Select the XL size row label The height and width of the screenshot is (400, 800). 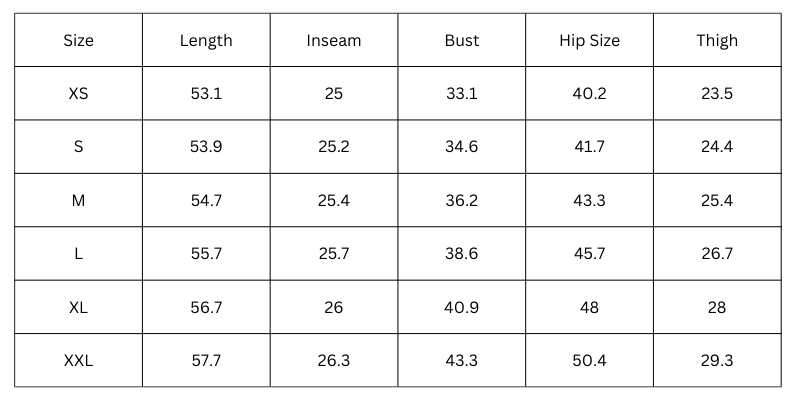pyautogui.click(x=78, y=307)
